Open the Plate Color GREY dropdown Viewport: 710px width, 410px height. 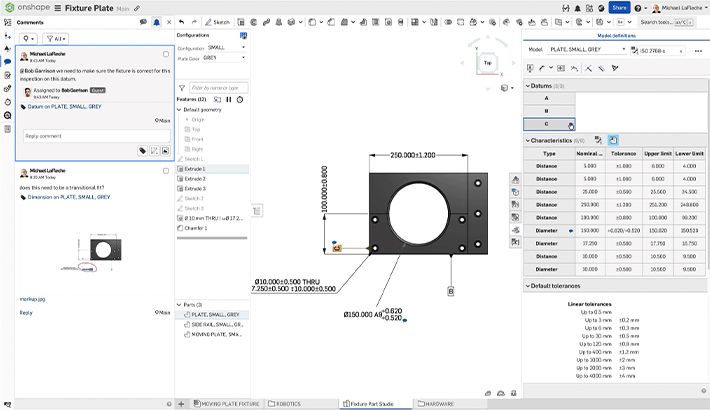click(223, 58)
